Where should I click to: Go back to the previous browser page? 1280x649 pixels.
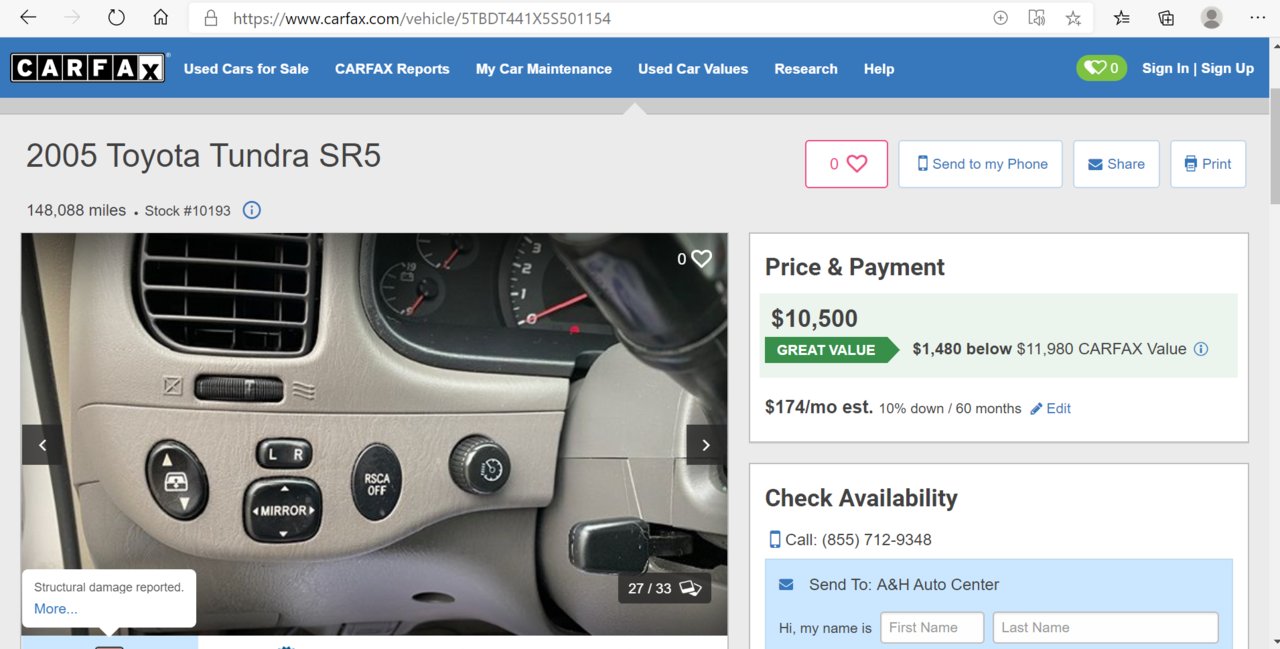pos(28,18)
